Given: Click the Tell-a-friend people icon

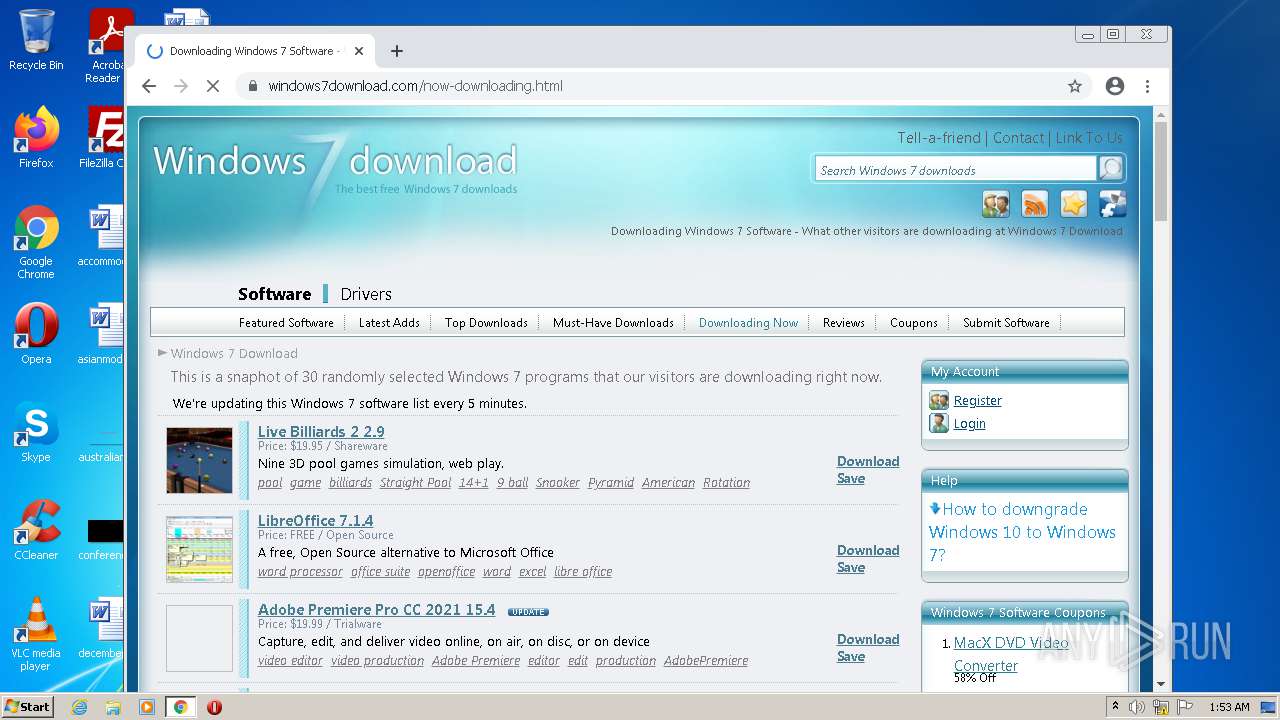Looking at the screenshot, I should point(996,204).
